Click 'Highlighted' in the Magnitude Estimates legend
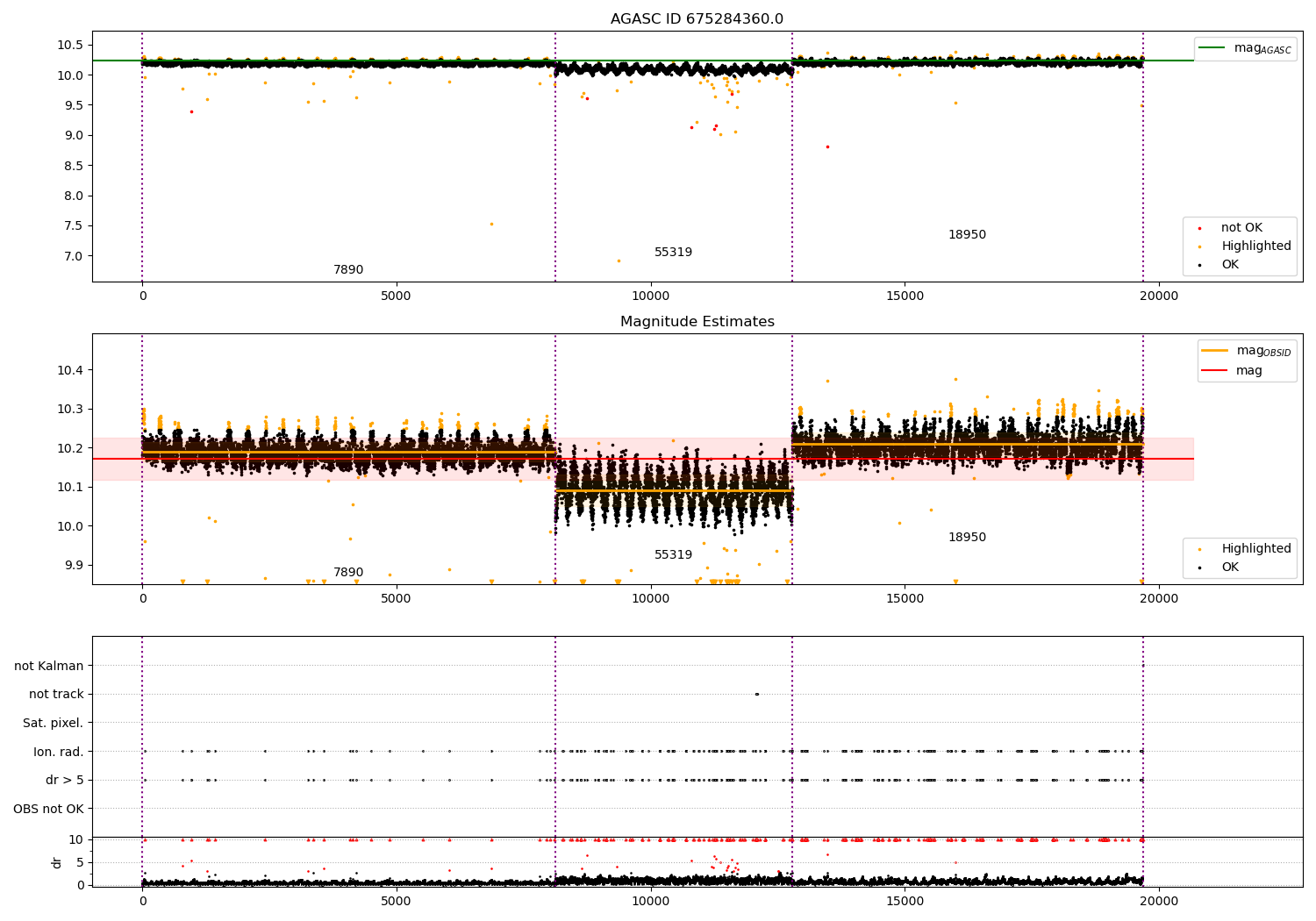Screen dimensions: 1316x921 1256,549
